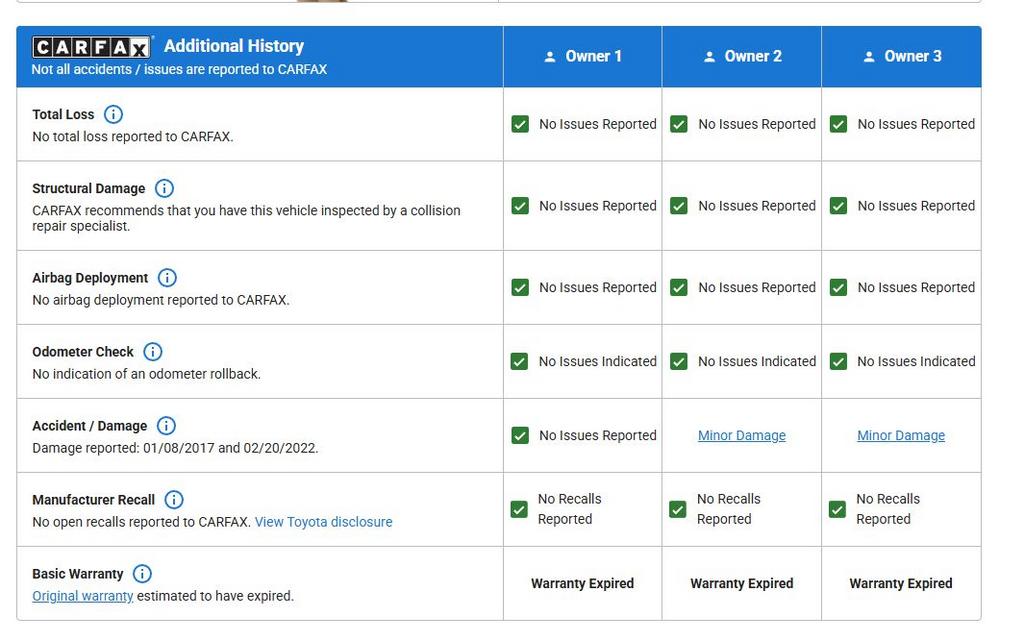Open the Manufacturer Recall info icon
This screenshot has width=1024, height=641.
(174, 500)
